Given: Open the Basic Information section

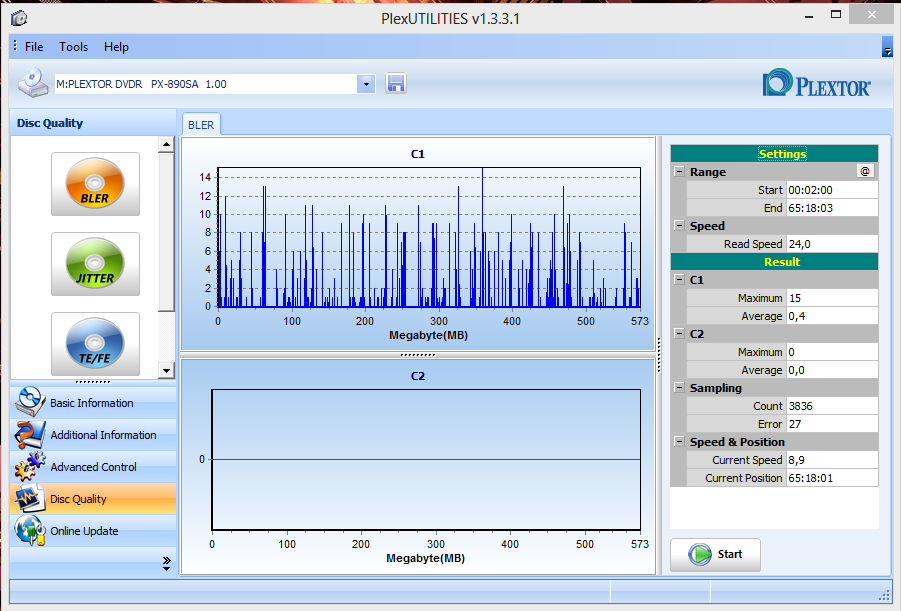Looking at the screenshot, I should point(93,402).
